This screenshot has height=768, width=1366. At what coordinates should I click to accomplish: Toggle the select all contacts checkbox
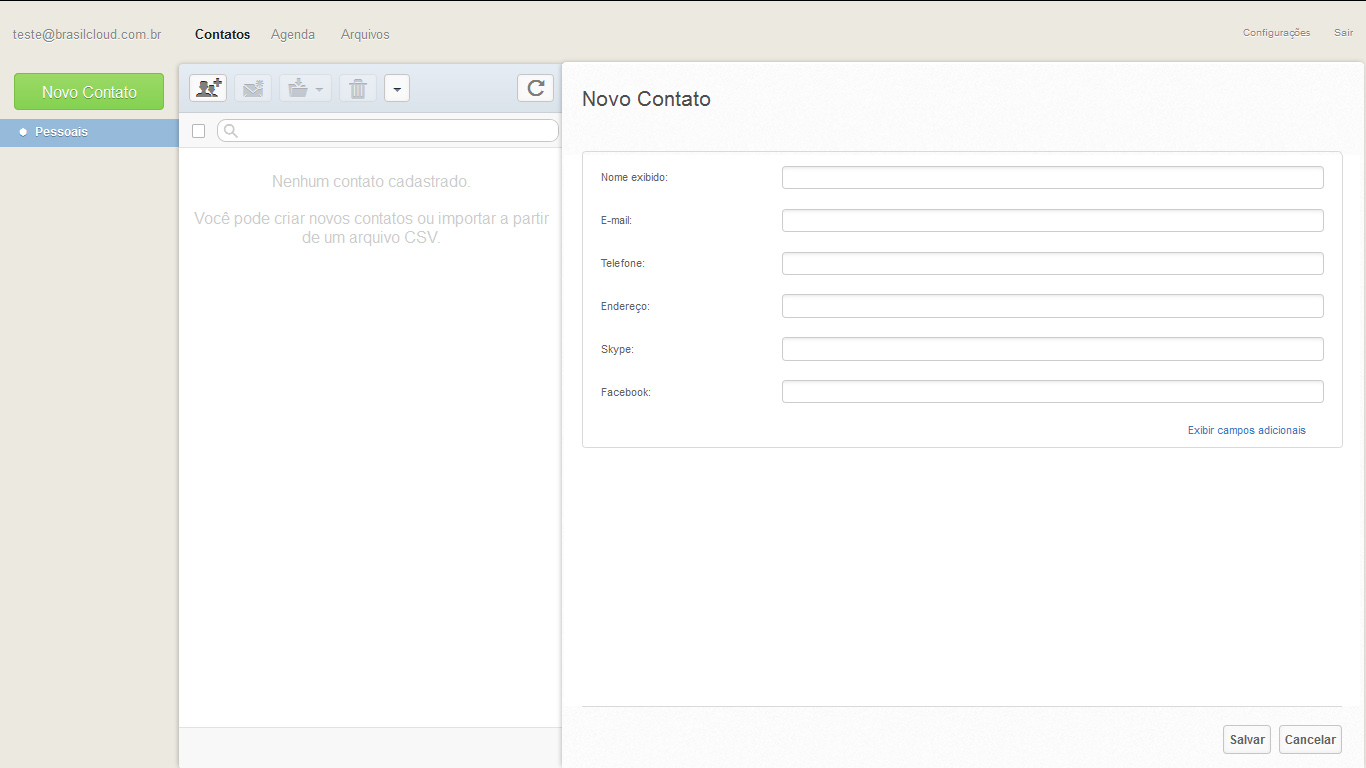click(x=198, y=131)
